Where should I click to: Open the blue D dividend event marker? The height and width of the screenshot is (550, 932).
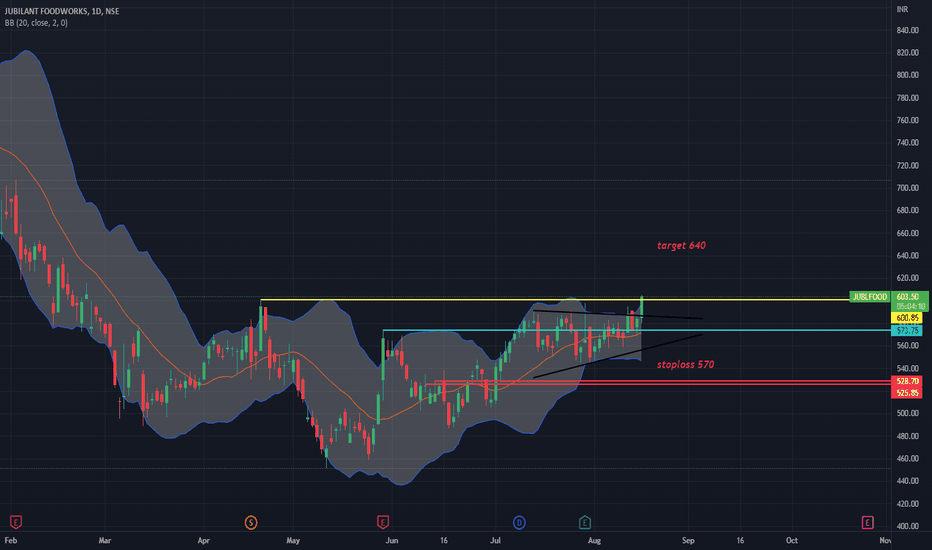519,523
